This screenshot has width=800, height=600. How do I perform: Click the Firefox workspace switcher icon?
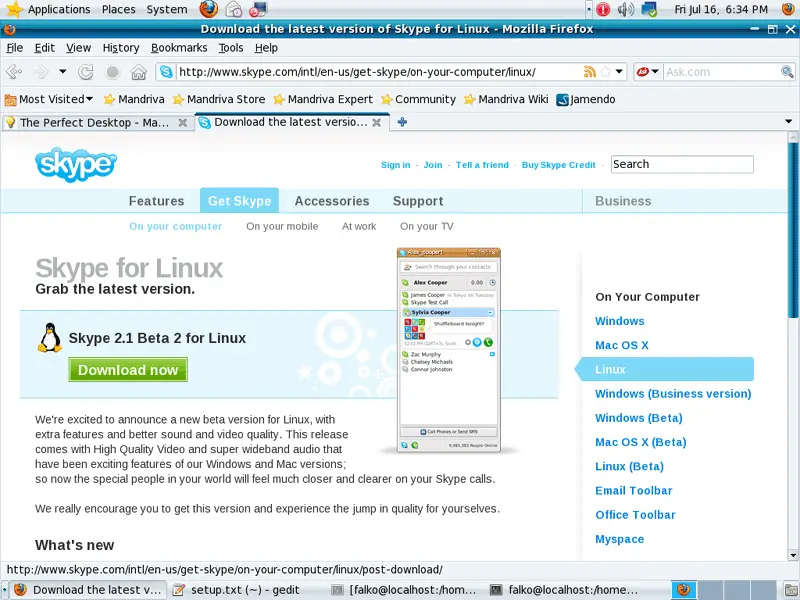[684, 590]
